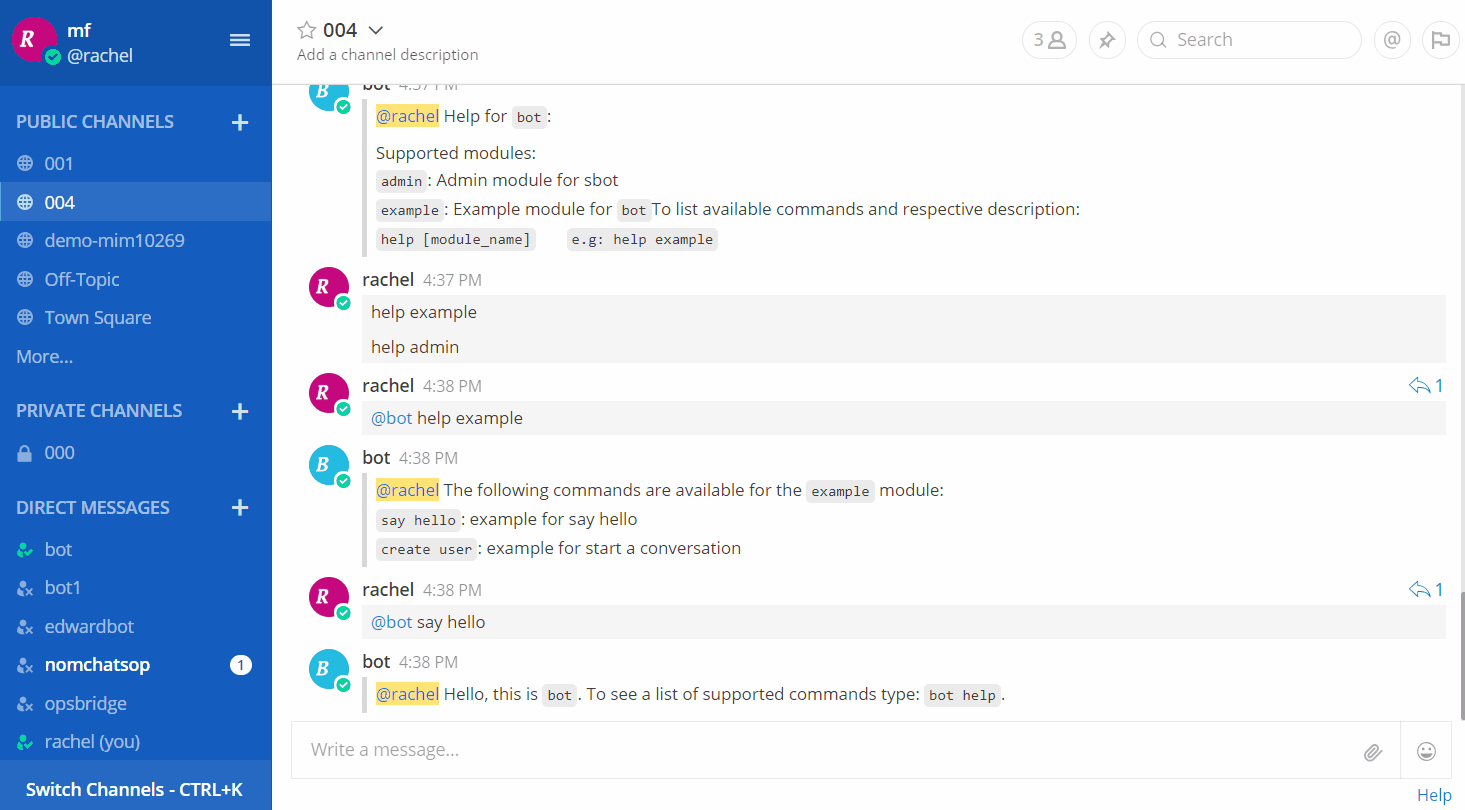
Task: Click 'say hello' code text
Action: pos(419,520)
